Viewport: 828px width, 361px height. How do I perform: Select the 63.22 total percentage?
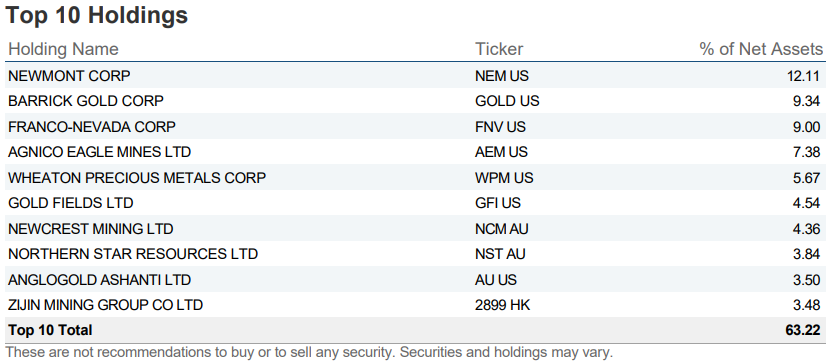point(803,330)
